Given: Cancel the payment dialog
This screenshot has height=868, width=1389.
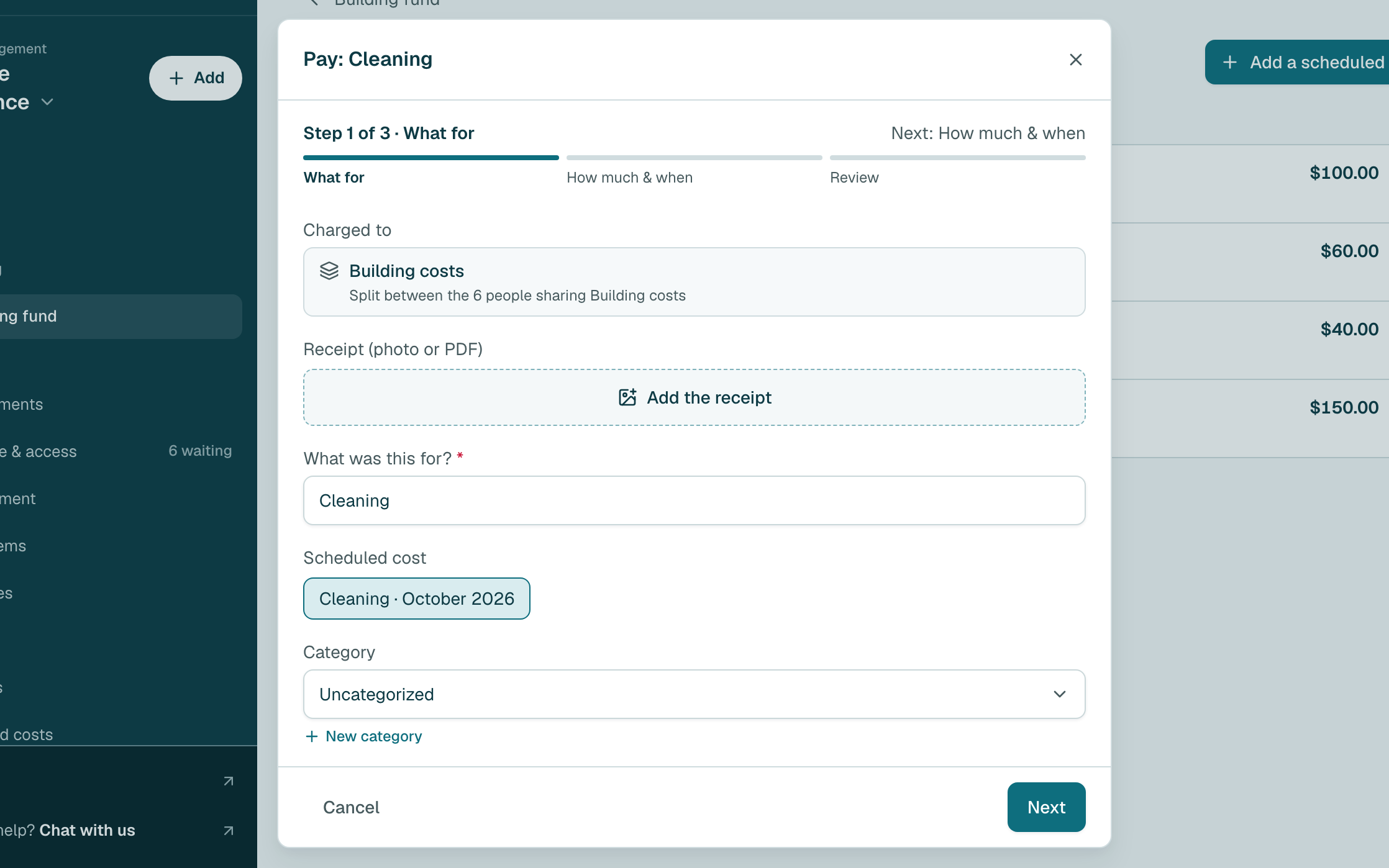Looking at the screenshot, I should point(351,807).
